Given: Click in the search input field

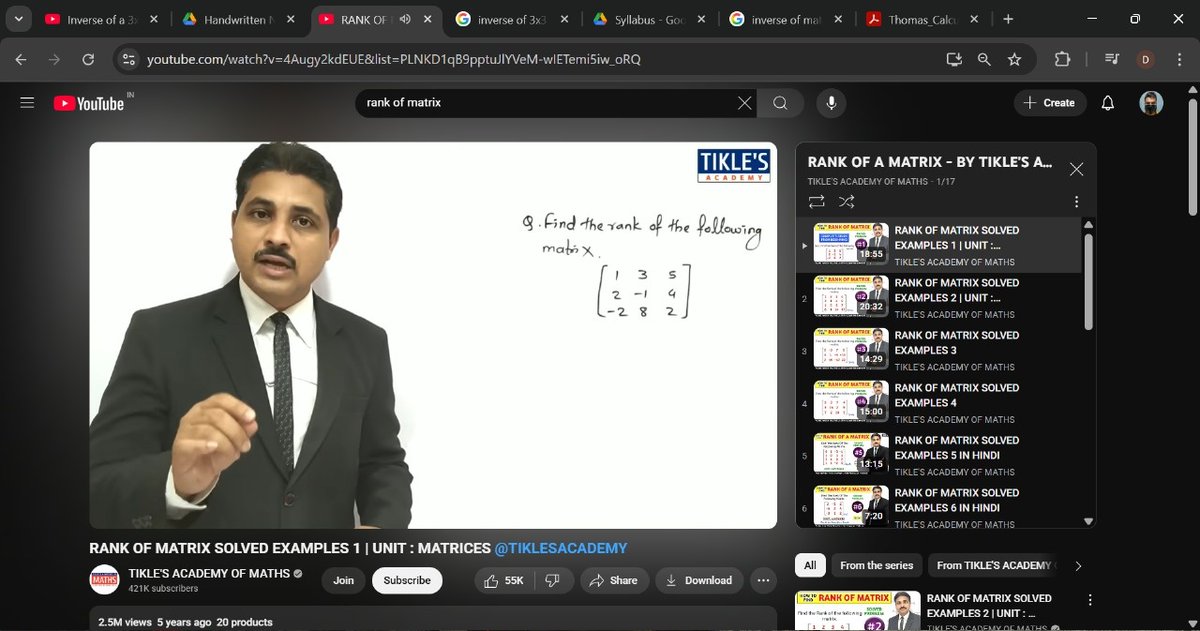Looking at the screenshot, I should [x=545, y=103].
